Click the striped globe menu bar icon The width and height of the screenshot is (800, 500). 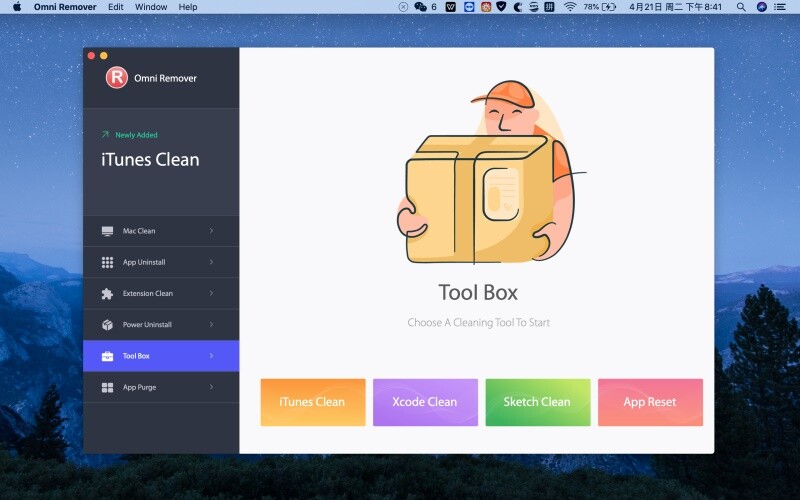[x=534, y=7]
